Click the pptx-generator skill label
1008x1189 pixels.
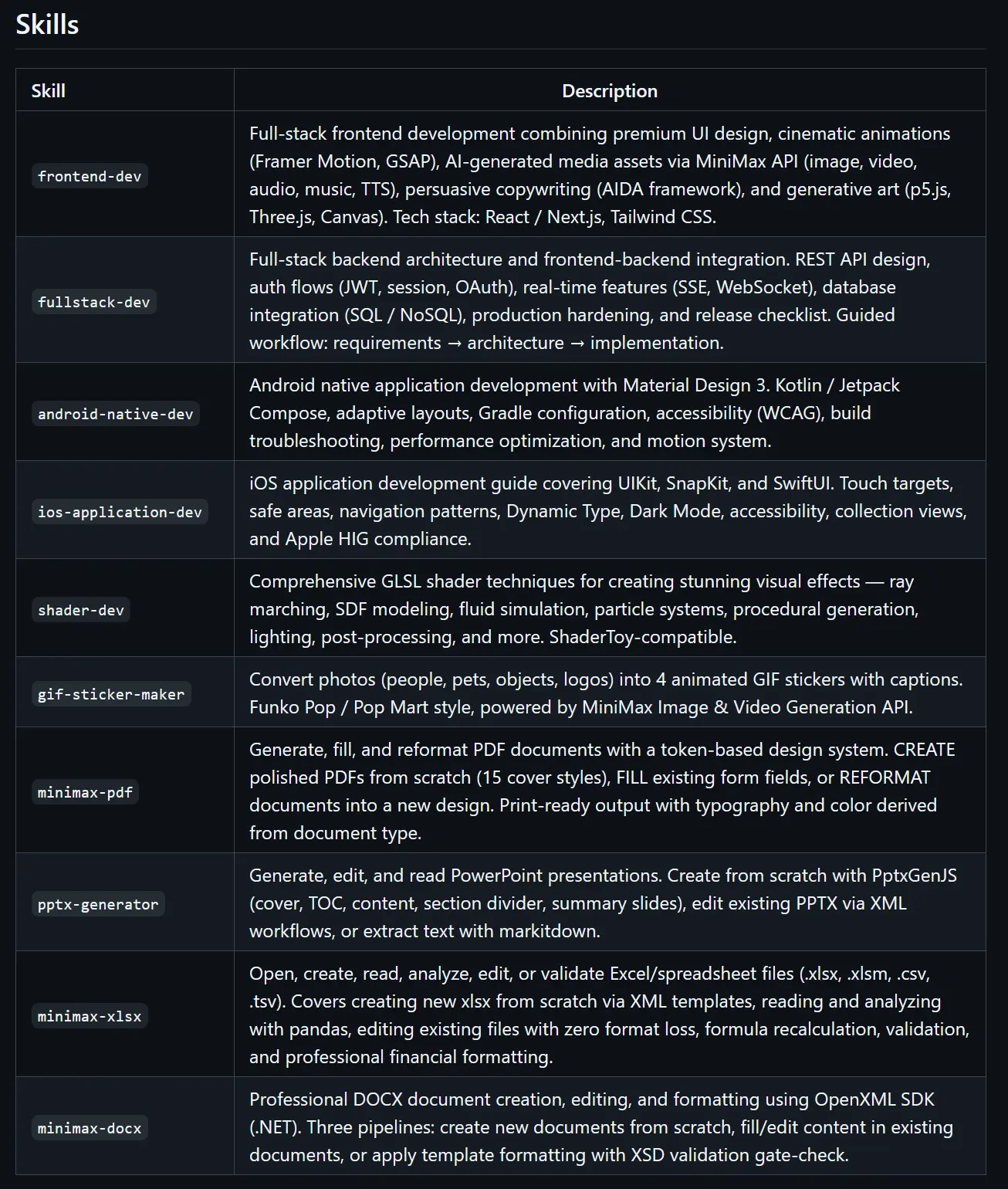point(98,904)
